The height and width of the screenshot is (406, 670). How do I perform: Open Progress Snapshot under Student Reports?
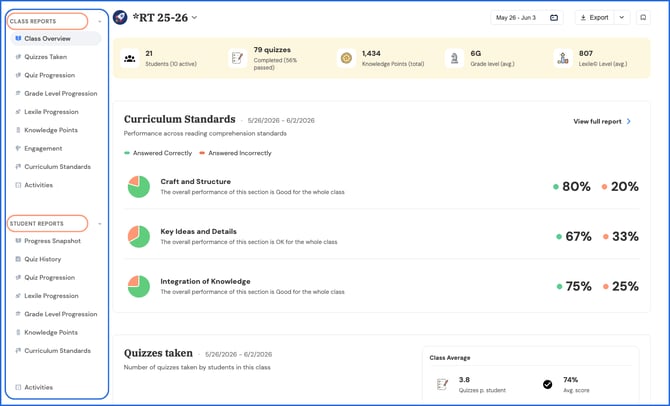coord(52,241)
